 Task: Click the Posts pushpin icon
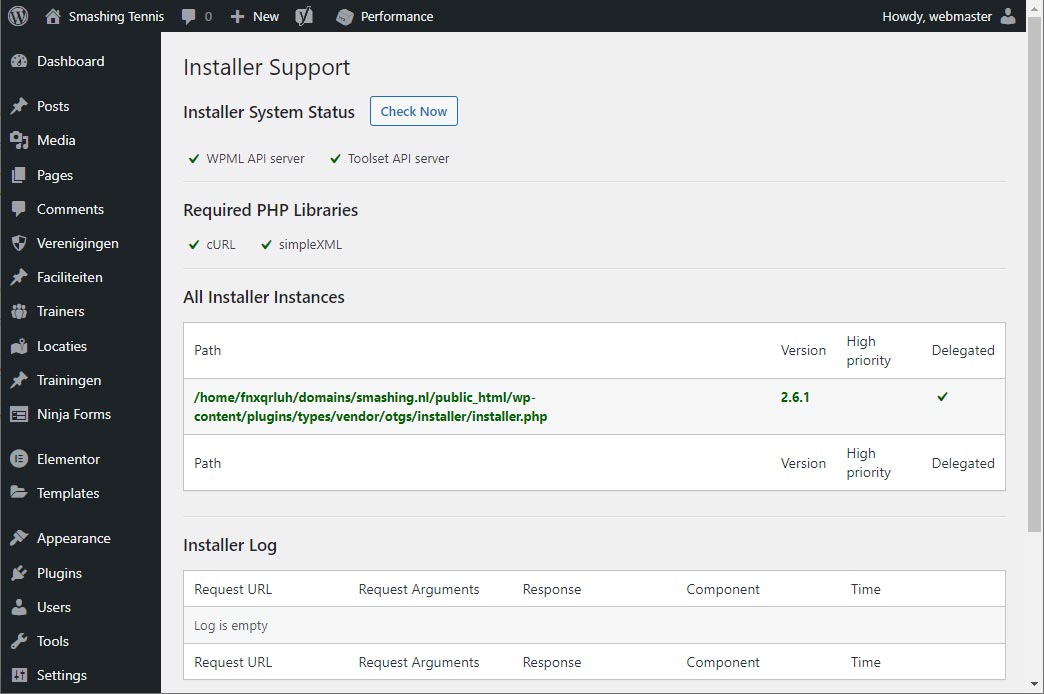(19, 106)
